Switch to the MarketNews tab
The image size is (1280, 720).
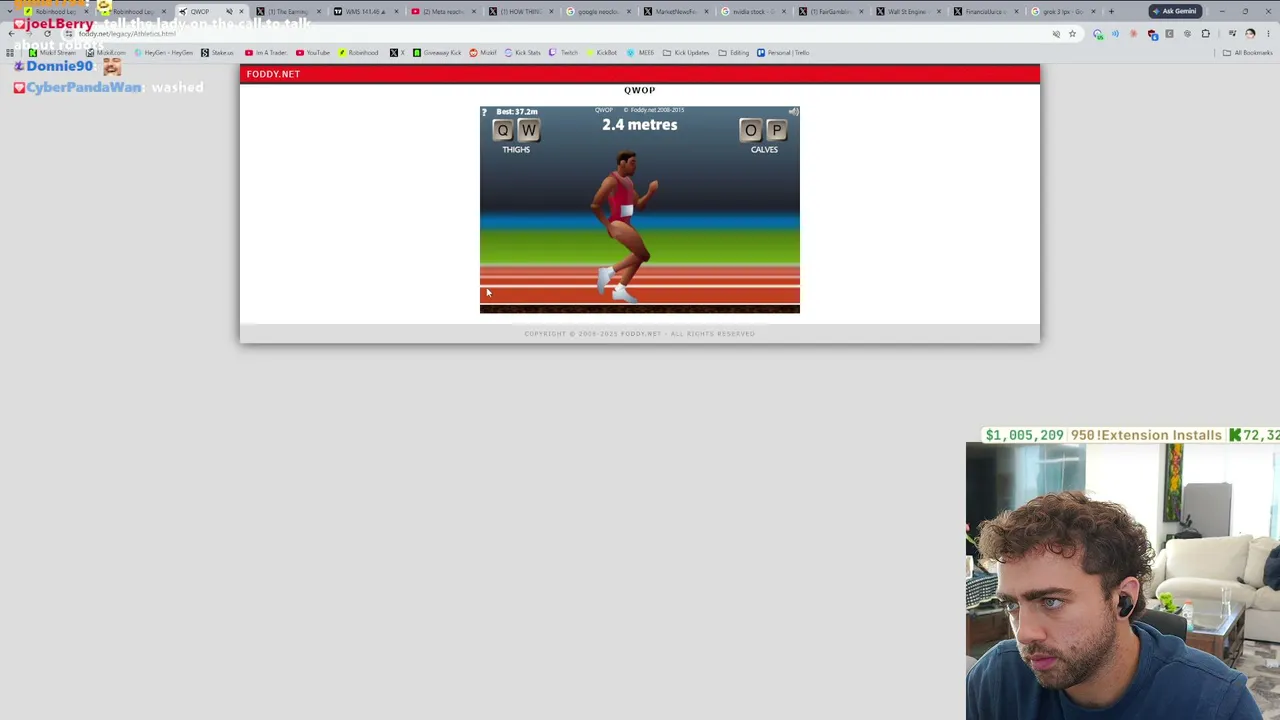(677, 12)
